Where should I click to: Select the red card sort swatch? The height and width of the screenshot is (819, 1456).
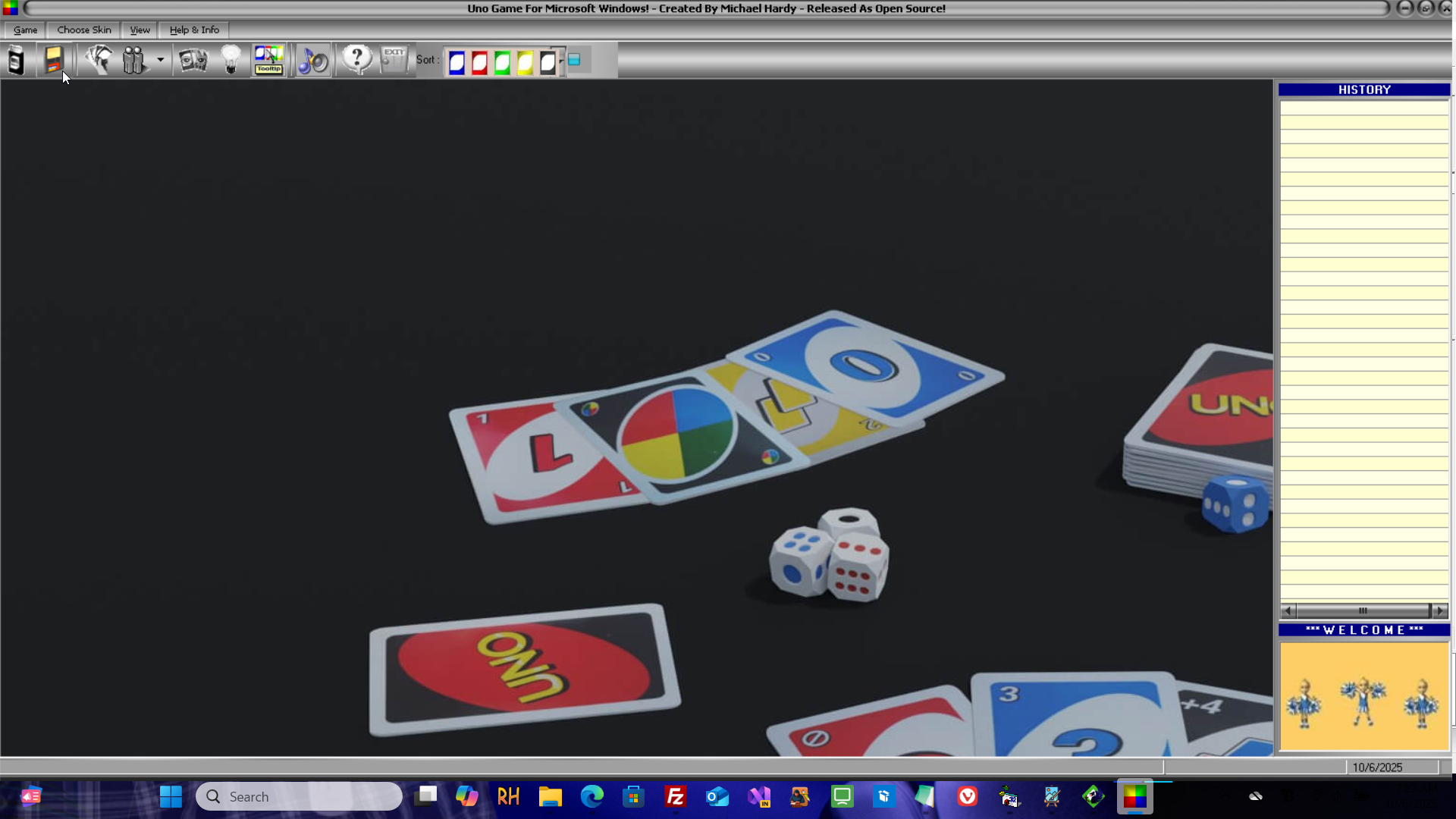tap(479, 62)
